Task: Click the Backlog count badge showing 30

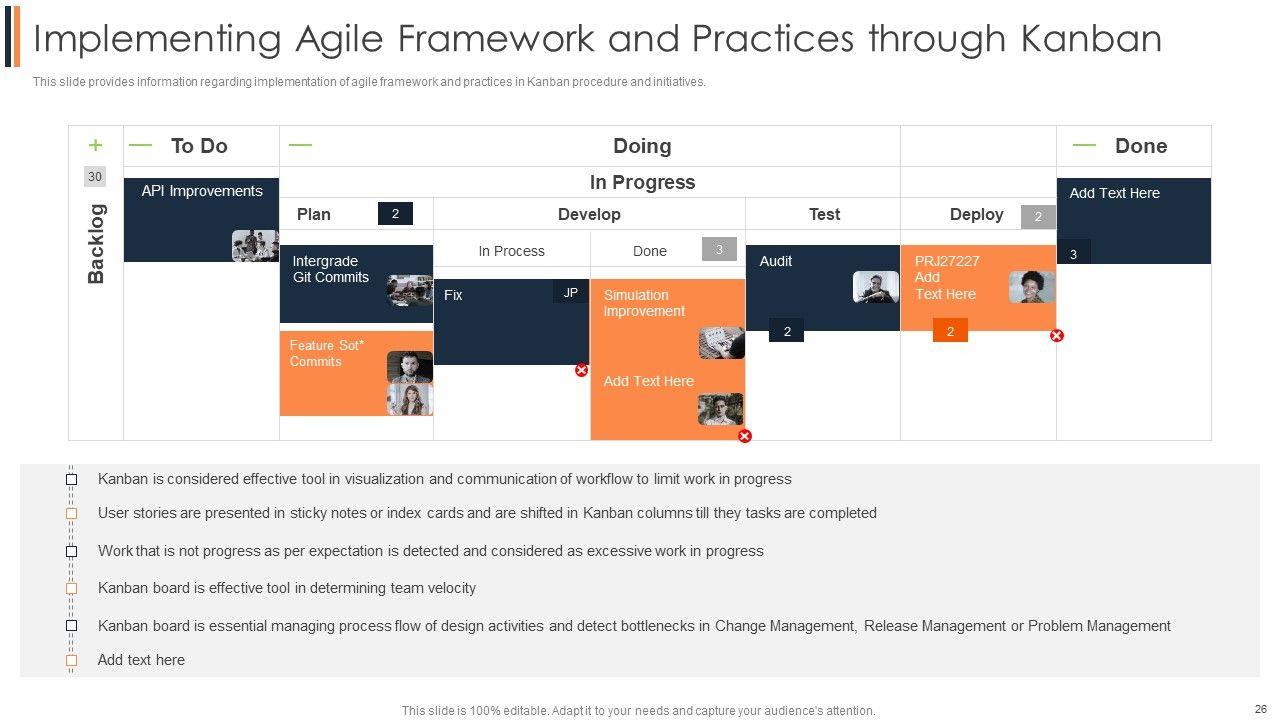Action: point(95,177)
